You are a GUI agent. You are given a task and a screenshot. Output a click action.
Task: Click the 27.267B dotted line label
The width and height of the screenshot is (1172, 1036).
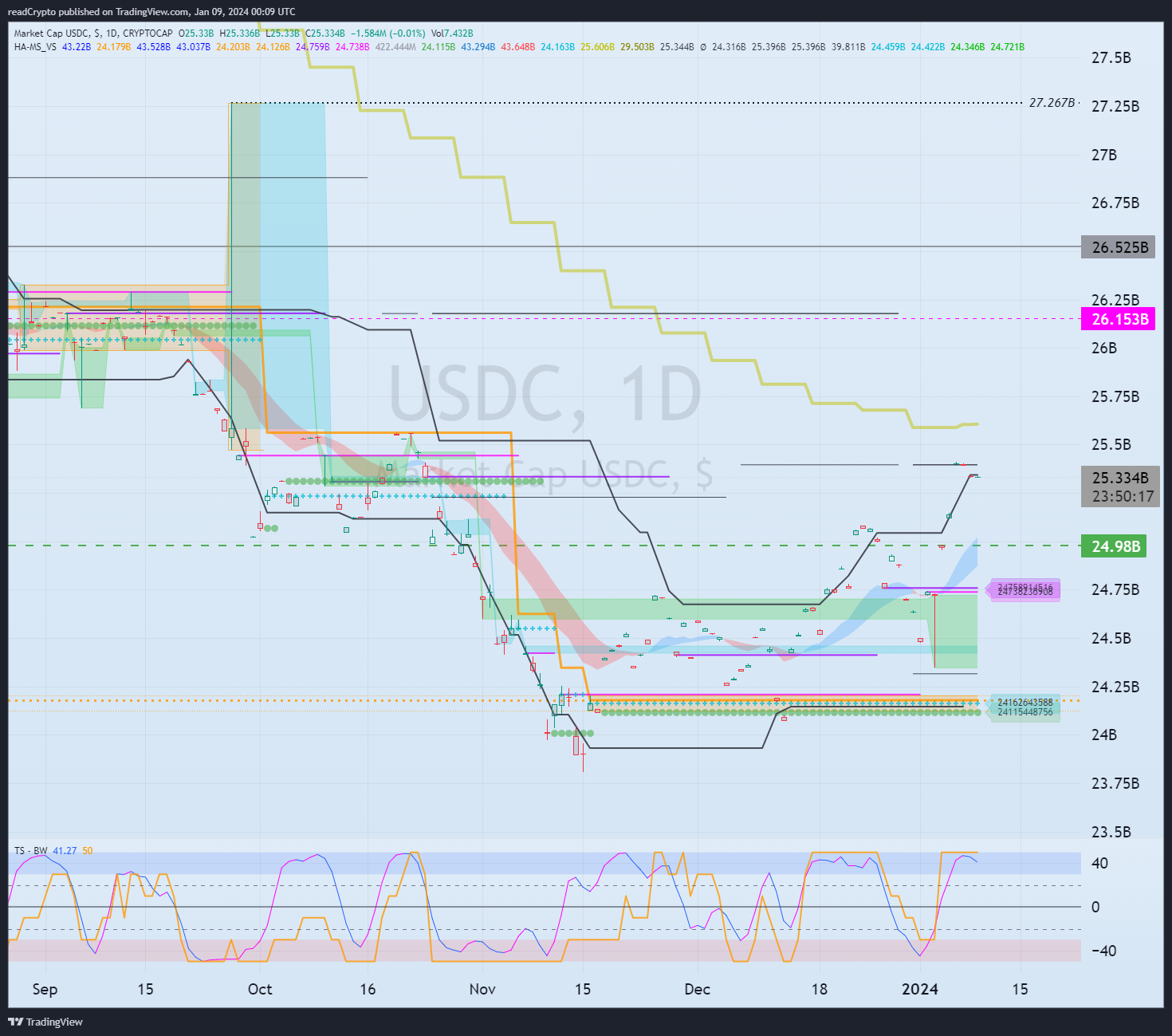click(1052, 103)
